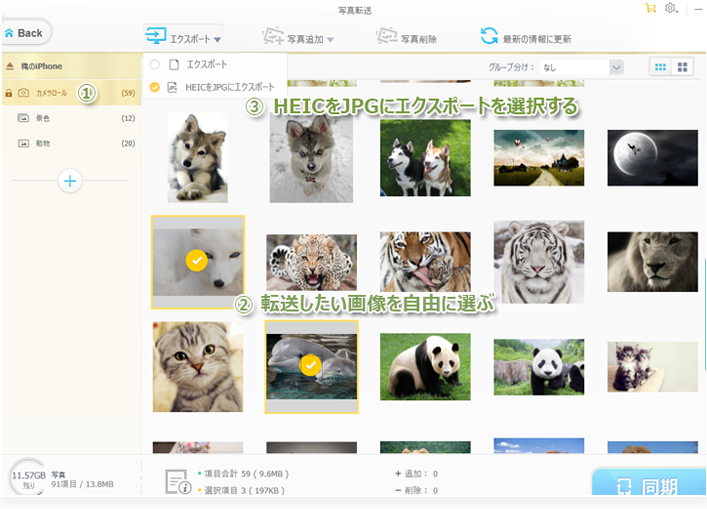Open the shopping cart icon
The height and width of the screenshot is (509, 707).
click(x=651, y=8)
